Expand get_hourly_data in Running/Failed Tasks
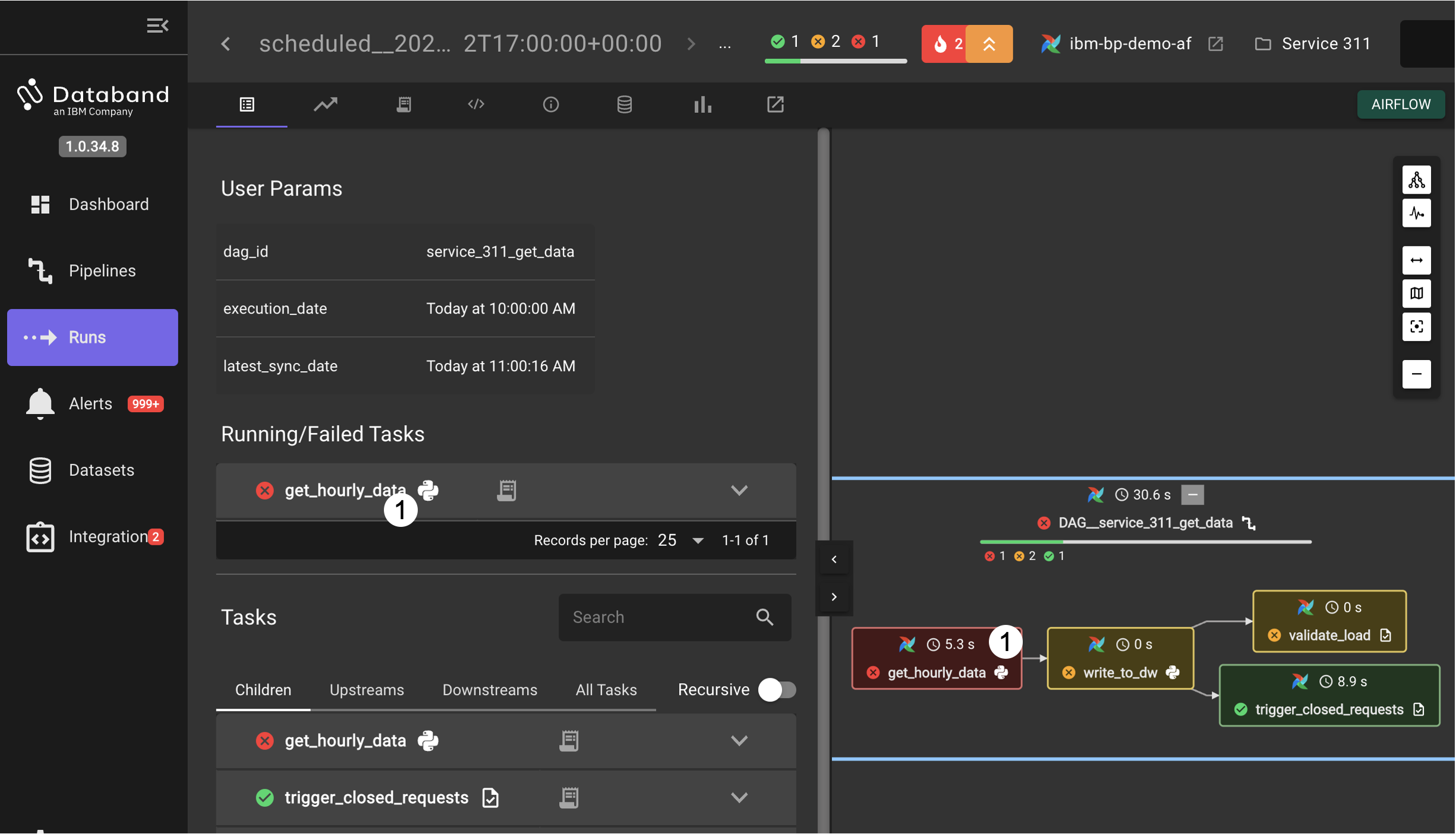The image size is (1456, 834). click(739, 491)
